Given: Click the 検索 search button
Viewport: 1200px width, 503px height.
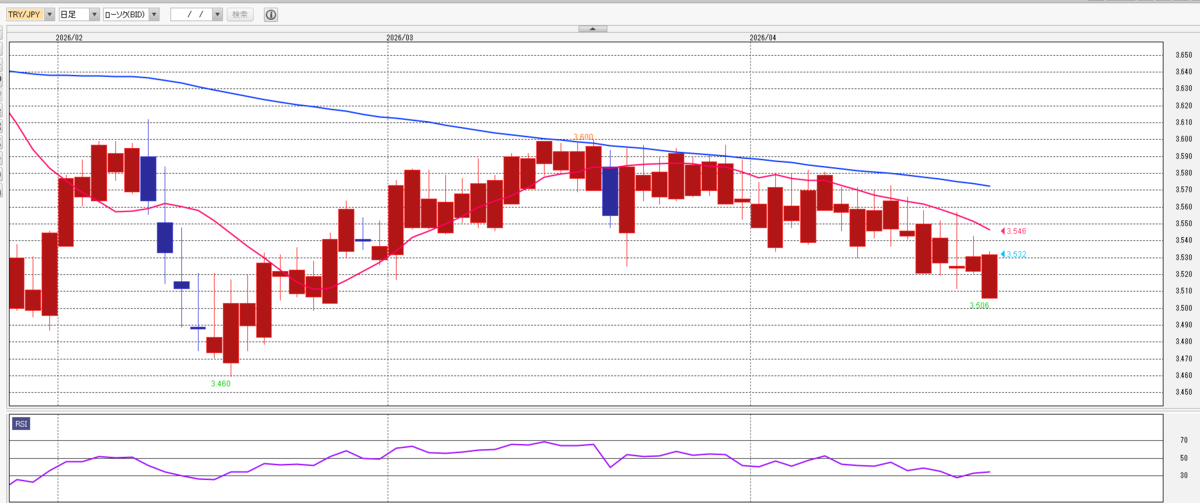Looking at the screenshot, I should [240, 15].
